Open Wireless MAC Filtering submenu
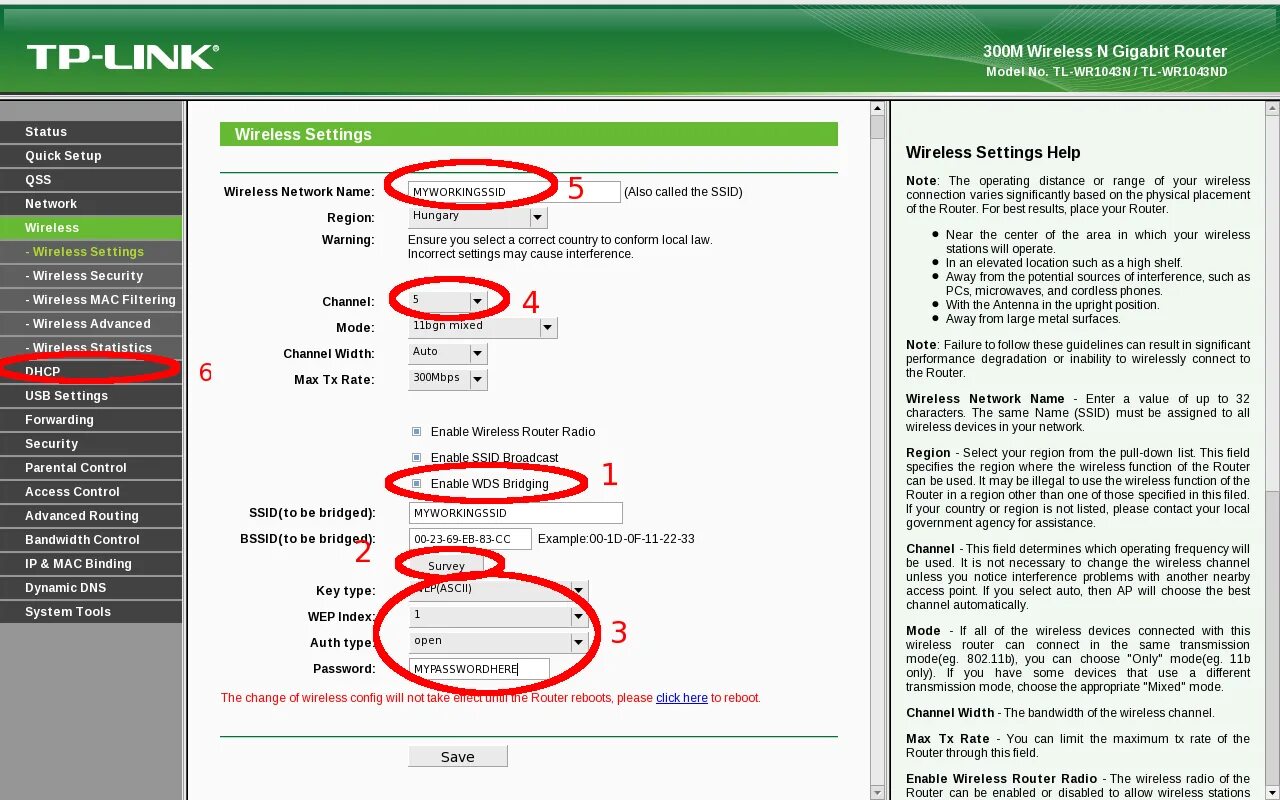1280x800 pixels. (x=91, y=300)
